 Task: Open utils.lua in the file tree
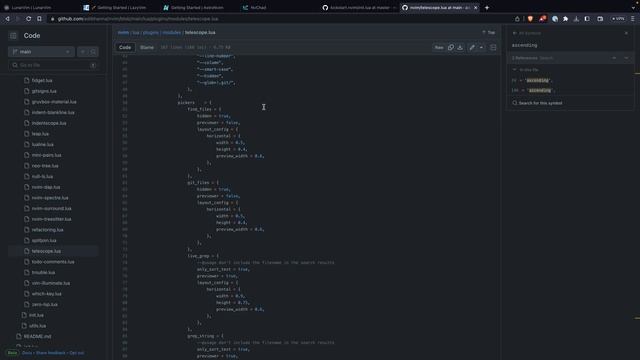click(x=37, y=326)
